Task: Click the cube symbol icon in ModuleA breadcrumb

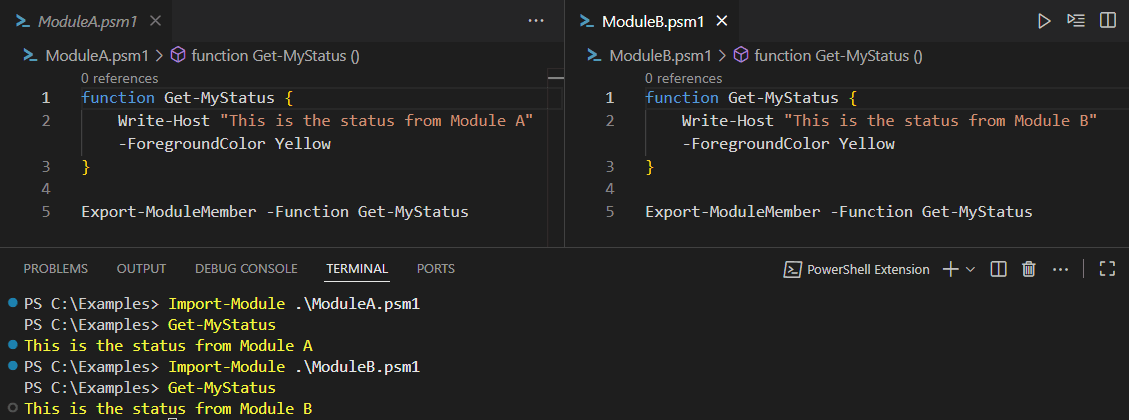Action: (x=177, y=55)
